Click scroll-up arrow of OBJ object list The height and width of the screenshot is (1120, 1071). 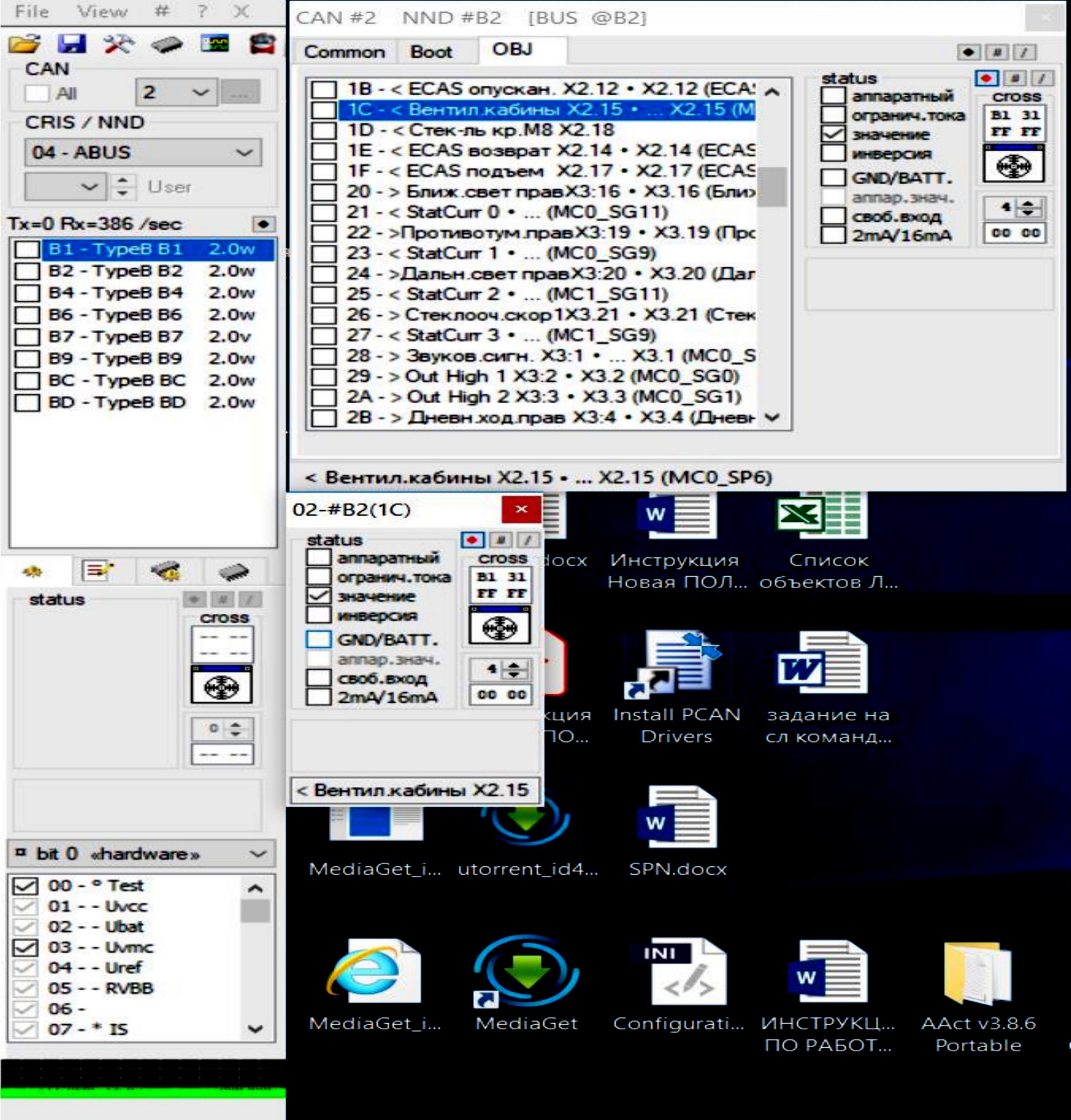pos(772,91)
